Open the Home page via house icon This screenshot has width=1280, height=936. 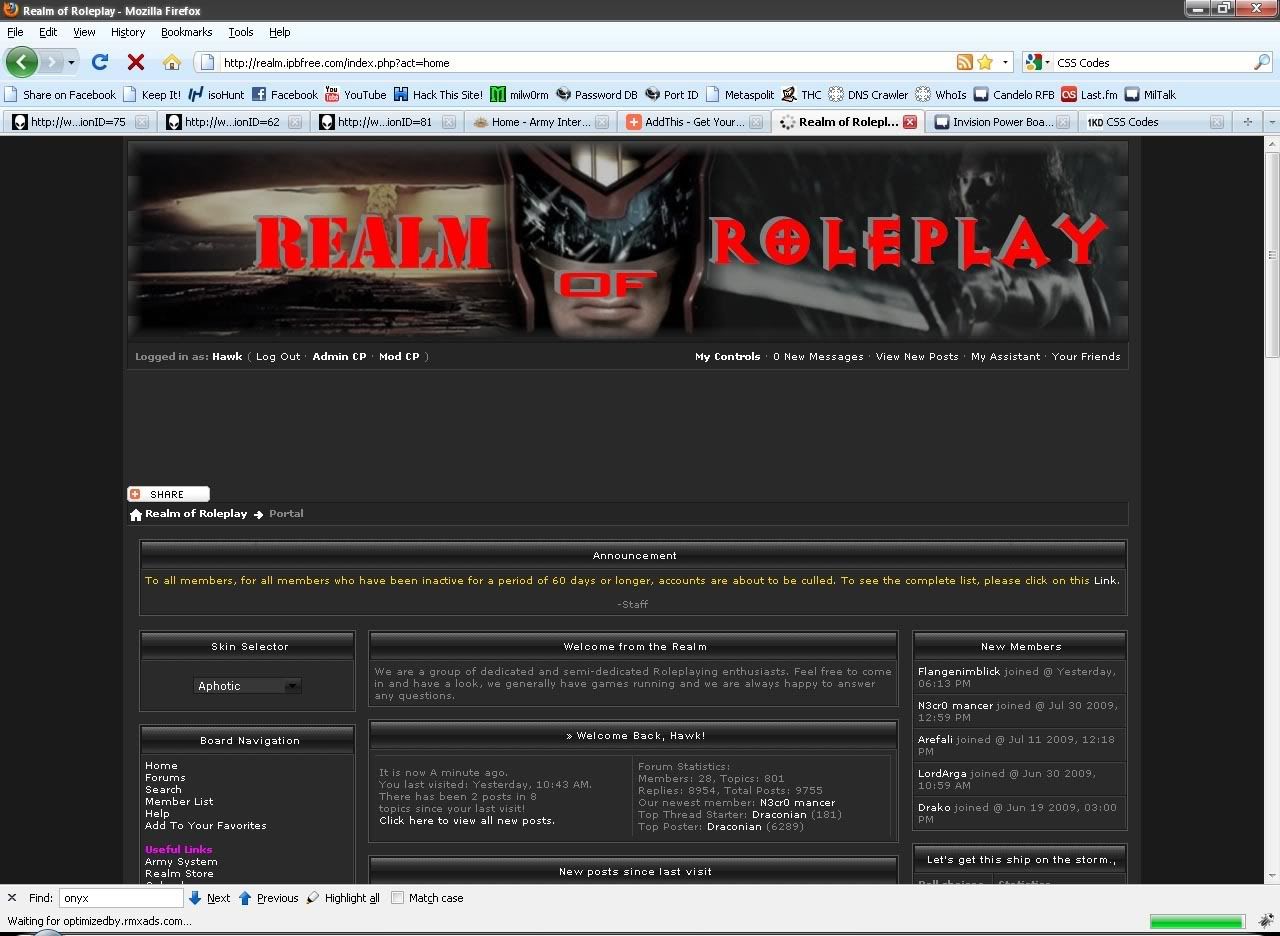pyautogui.click(x=172, y=62)
